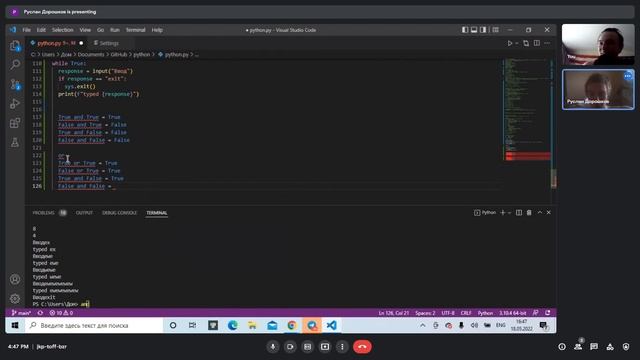
Task: Open notifications bell in VS Code status bar
Action: coord(548,313)
